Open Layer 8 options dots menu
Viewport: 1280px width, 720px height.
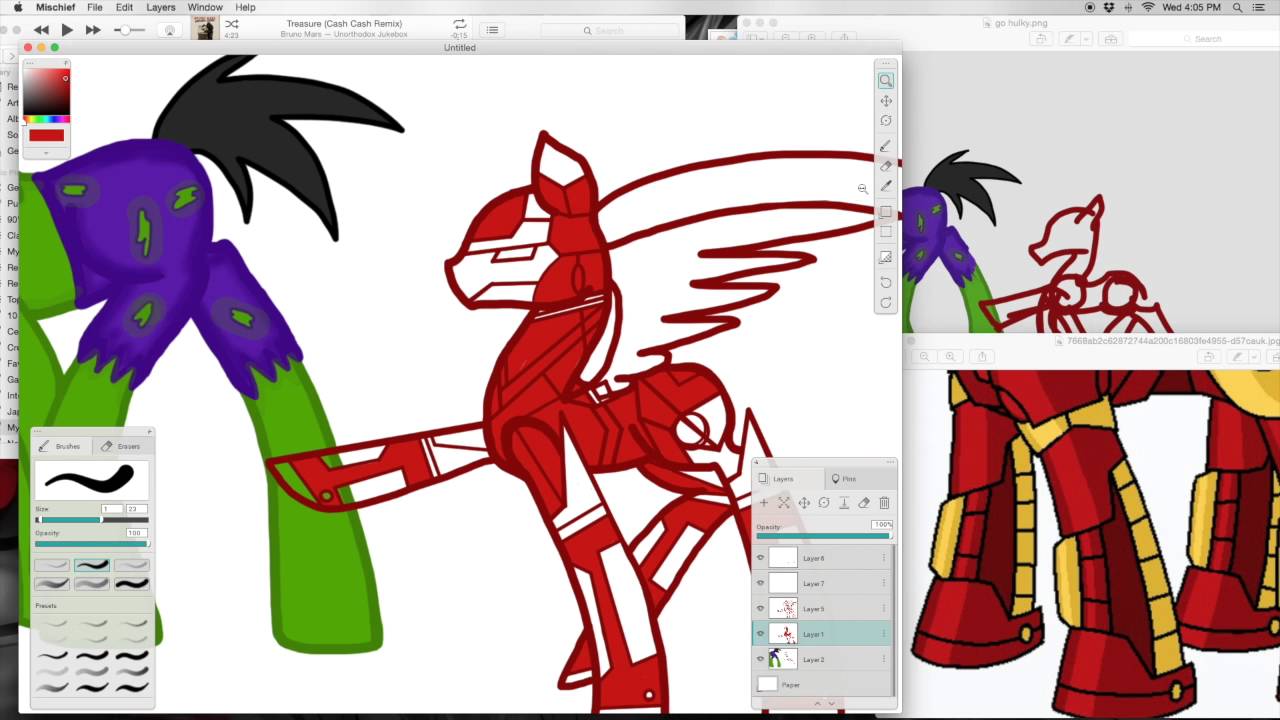883,558
